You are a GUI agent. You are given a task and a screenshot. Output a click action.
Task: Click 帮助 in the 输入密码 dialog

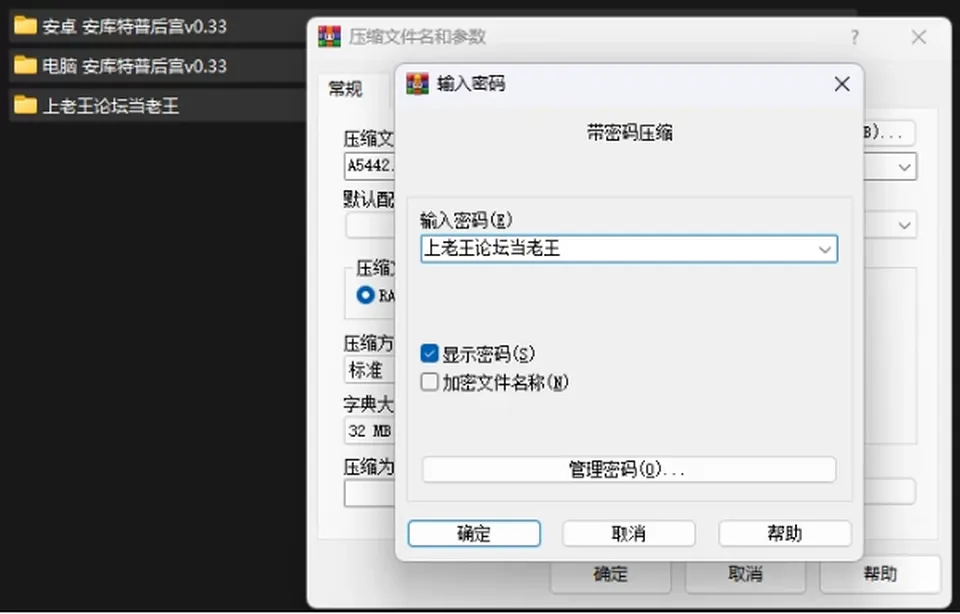pyautogui.click(x=784, y=533)
